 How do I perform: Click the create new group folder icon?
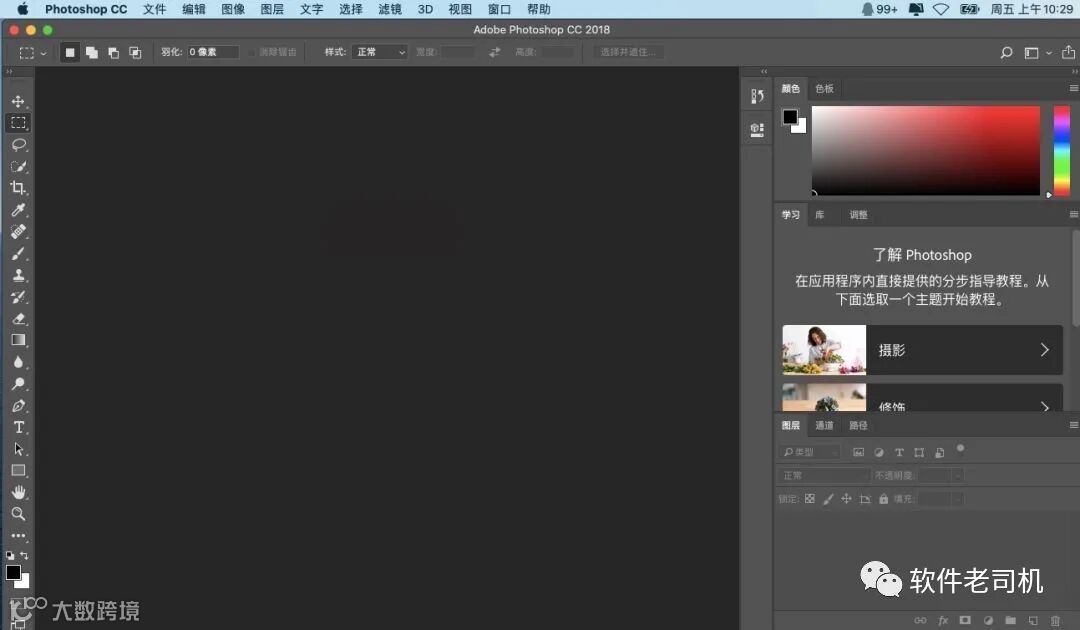click(1010, 620)
